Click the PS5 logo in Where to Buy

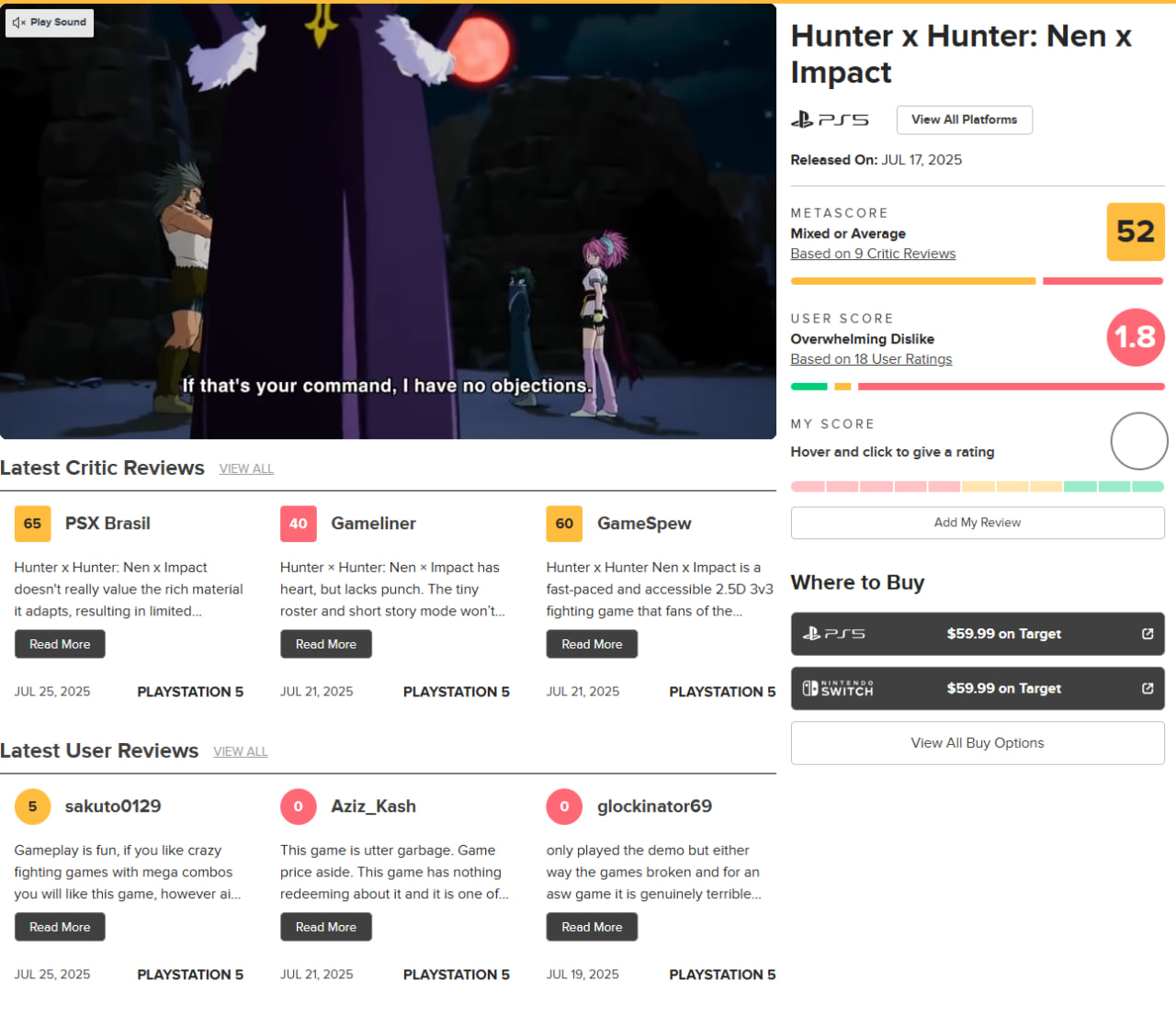[833, 634]
